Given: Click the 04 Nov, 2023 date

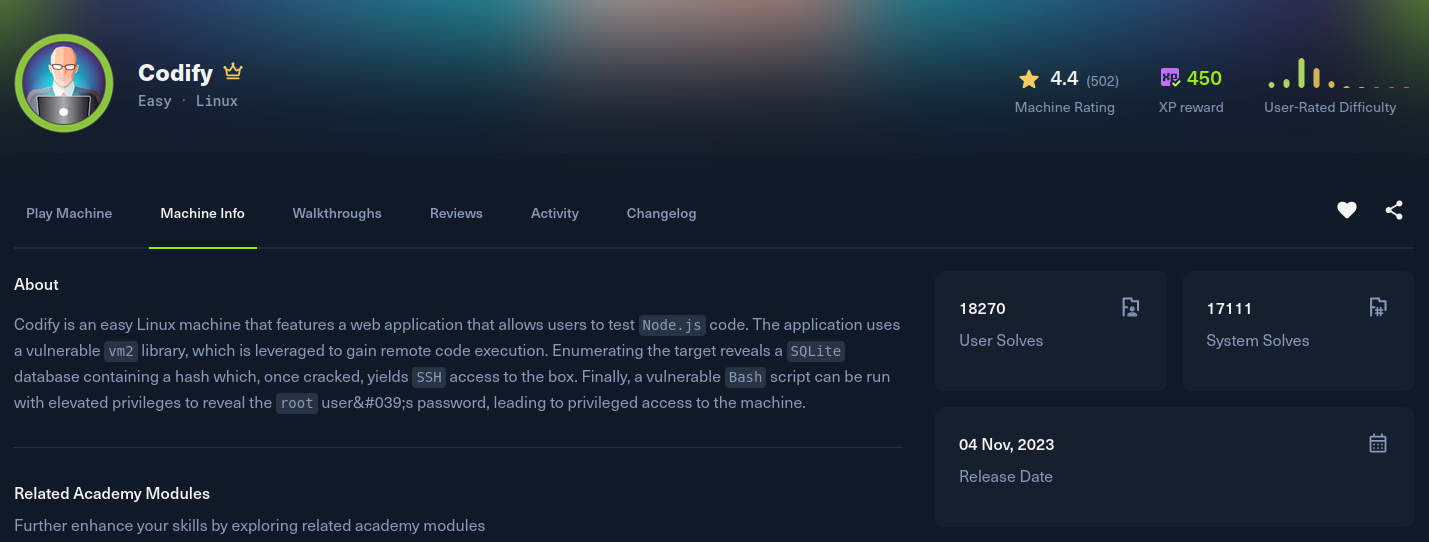Looking at the screenshot, I should click(x=1007, y=444).
